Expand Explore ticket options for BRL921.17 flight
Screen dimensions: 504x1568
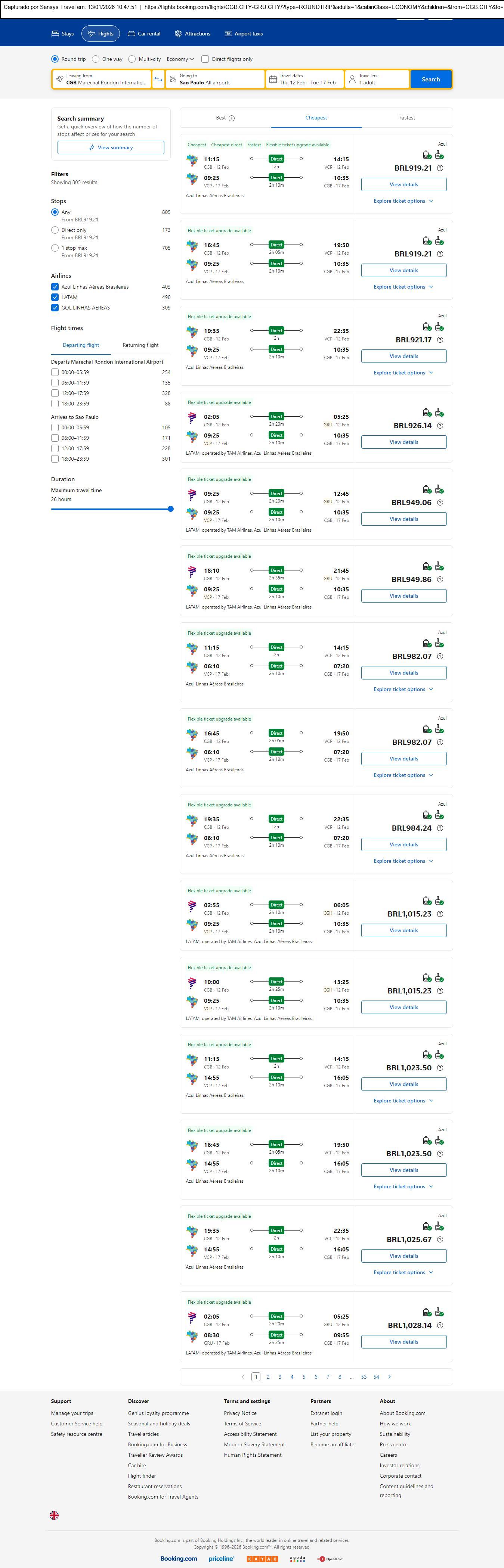click(403, 373)
